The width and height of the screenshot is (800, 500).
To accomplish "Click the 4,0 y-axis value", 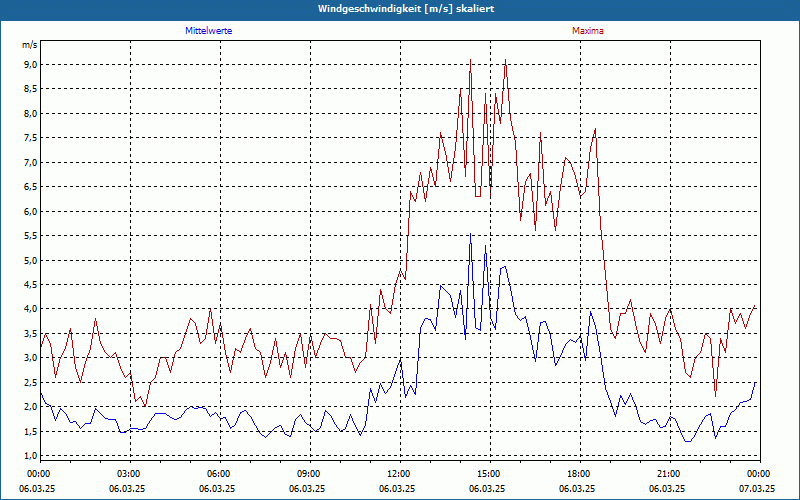I will 30,309.
